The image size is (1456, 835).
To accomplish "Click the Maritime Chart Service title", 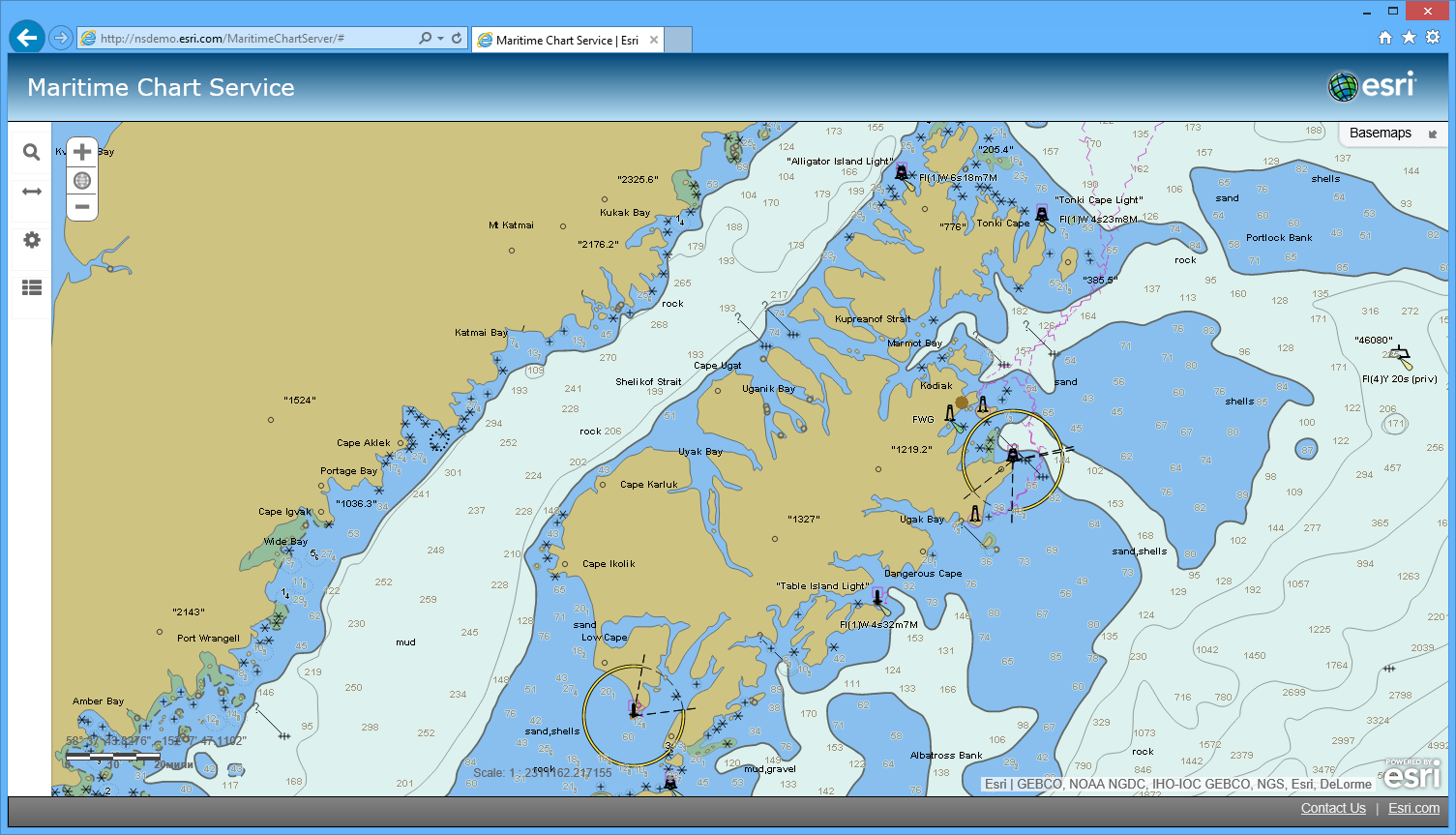I will pos(161,87).
